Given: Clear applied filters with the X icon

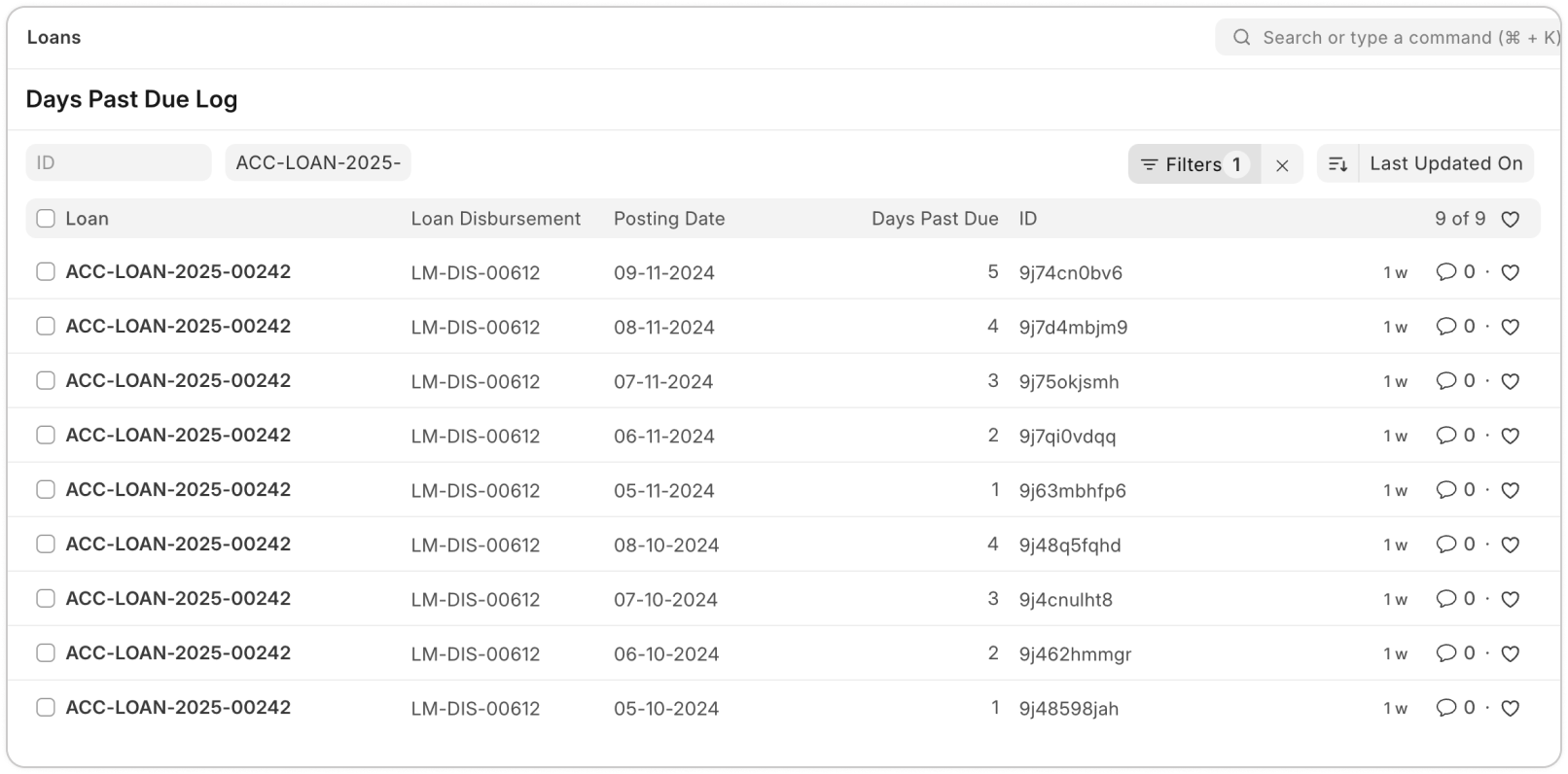Looking at the screenshot, I should click(x=1282, y=165).
